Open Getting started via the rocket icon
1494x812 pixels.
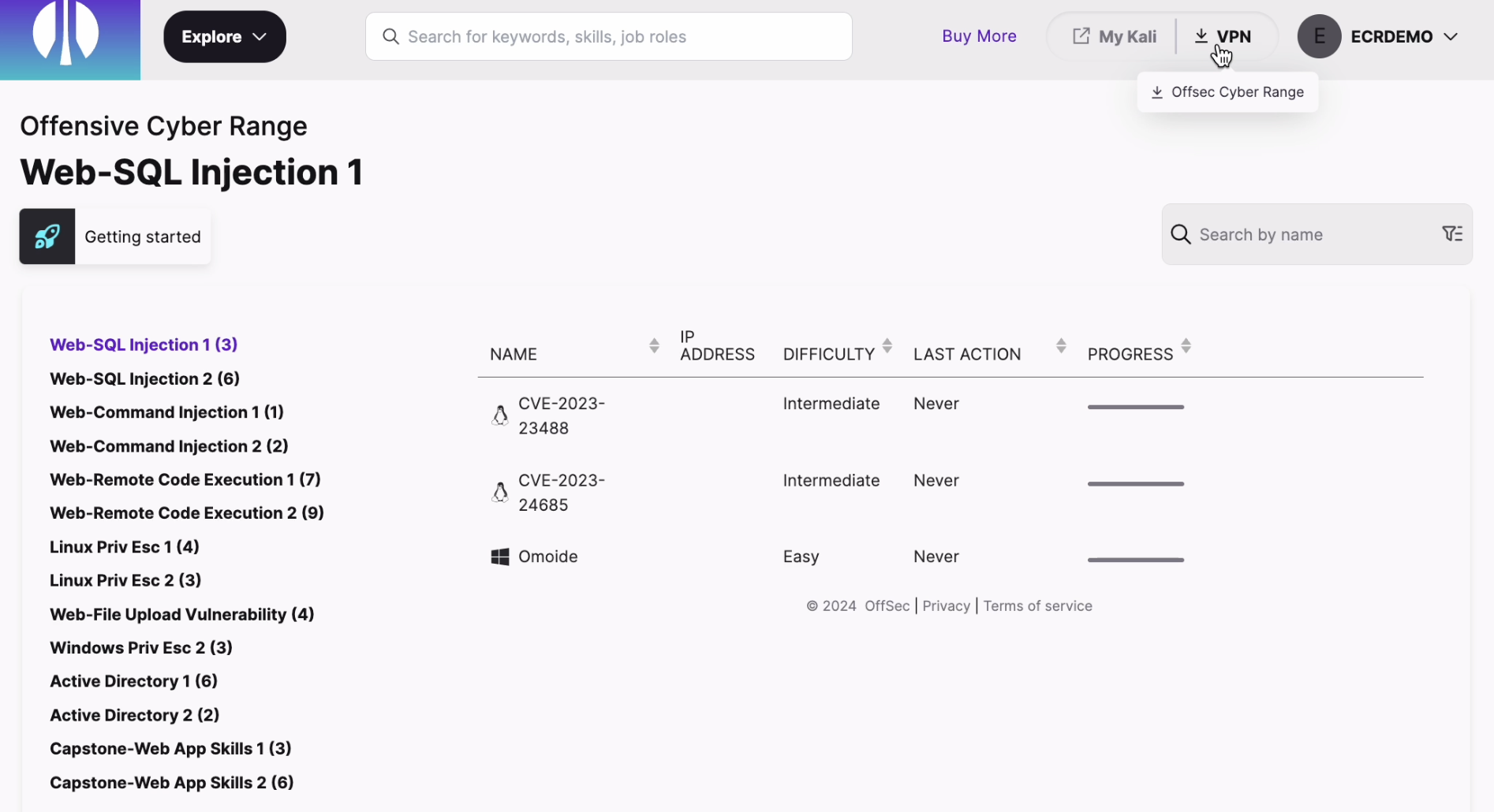47,236
